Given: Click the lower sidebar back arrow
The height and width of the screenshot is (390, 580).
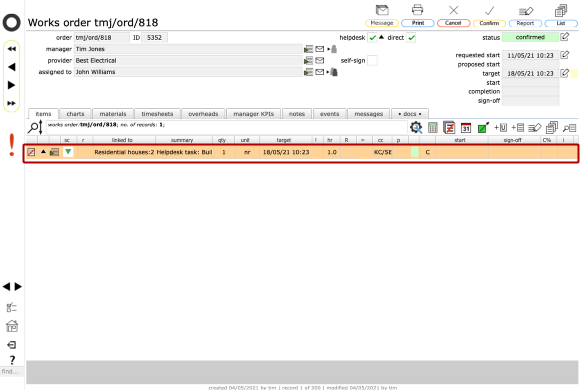Looking at the screenshot, I should coord(6,286).
